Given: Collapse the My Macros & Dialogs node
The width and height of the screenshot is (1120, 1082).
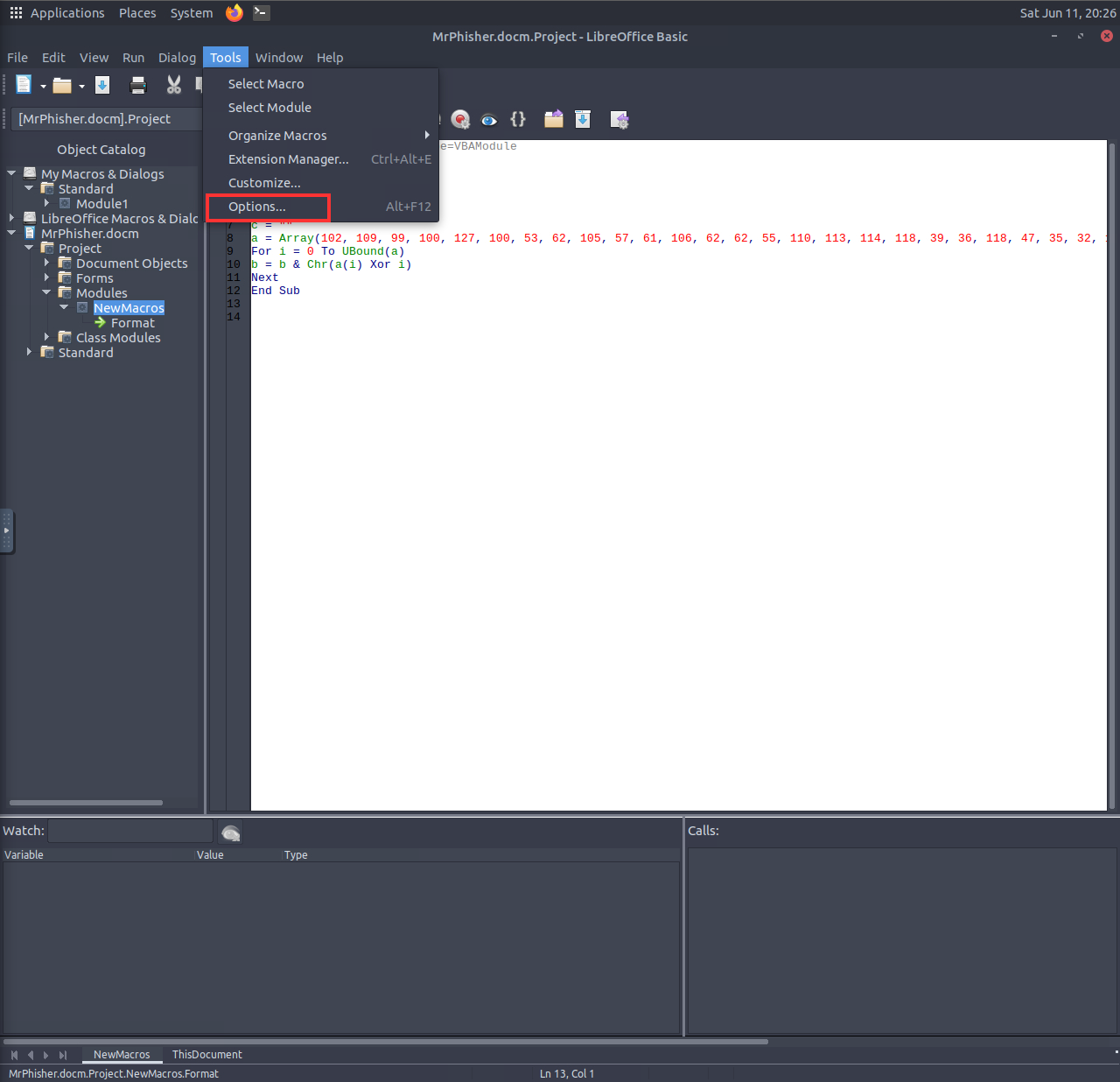Looking at the screenshot, I should pyautogui.click(x=11, y=173).
